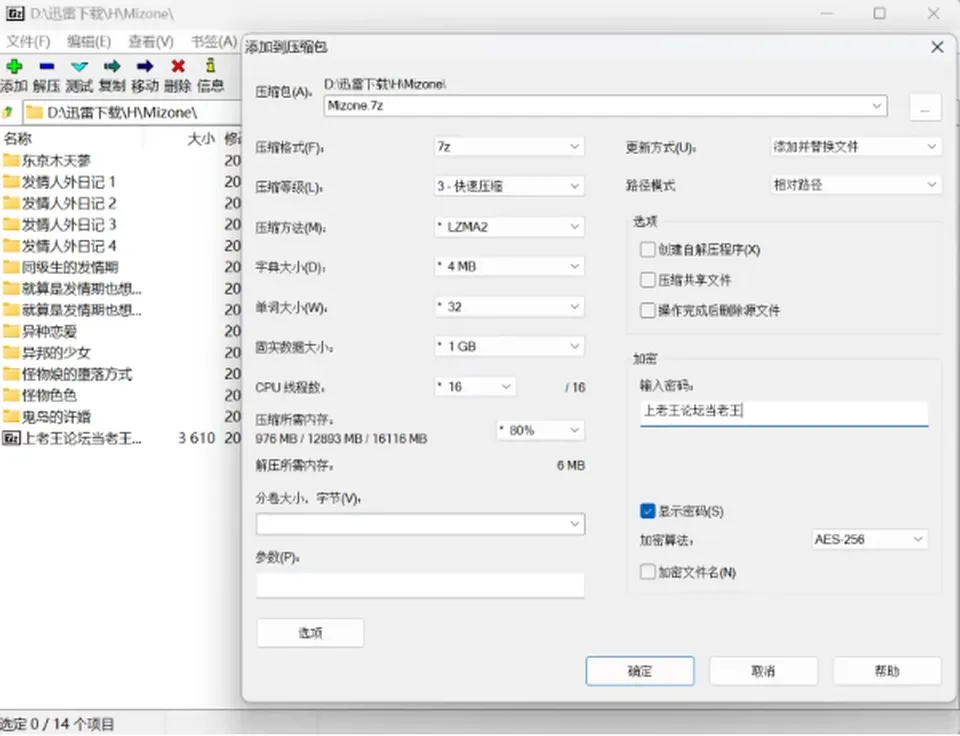Click the folder icon of 异邦的少女

pos(11,353)
